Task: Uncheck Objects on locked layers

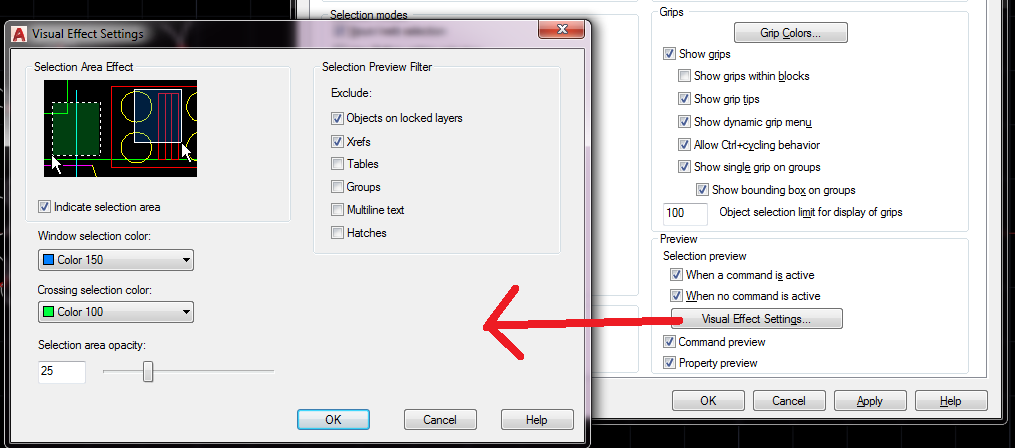Action: (x=337, y=118)
